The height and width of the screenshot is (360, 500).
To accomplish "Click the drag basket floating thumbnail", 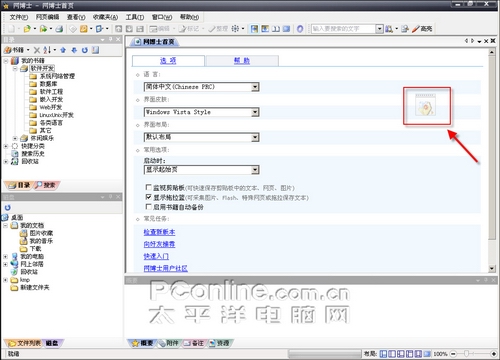I will pos(425,105).
